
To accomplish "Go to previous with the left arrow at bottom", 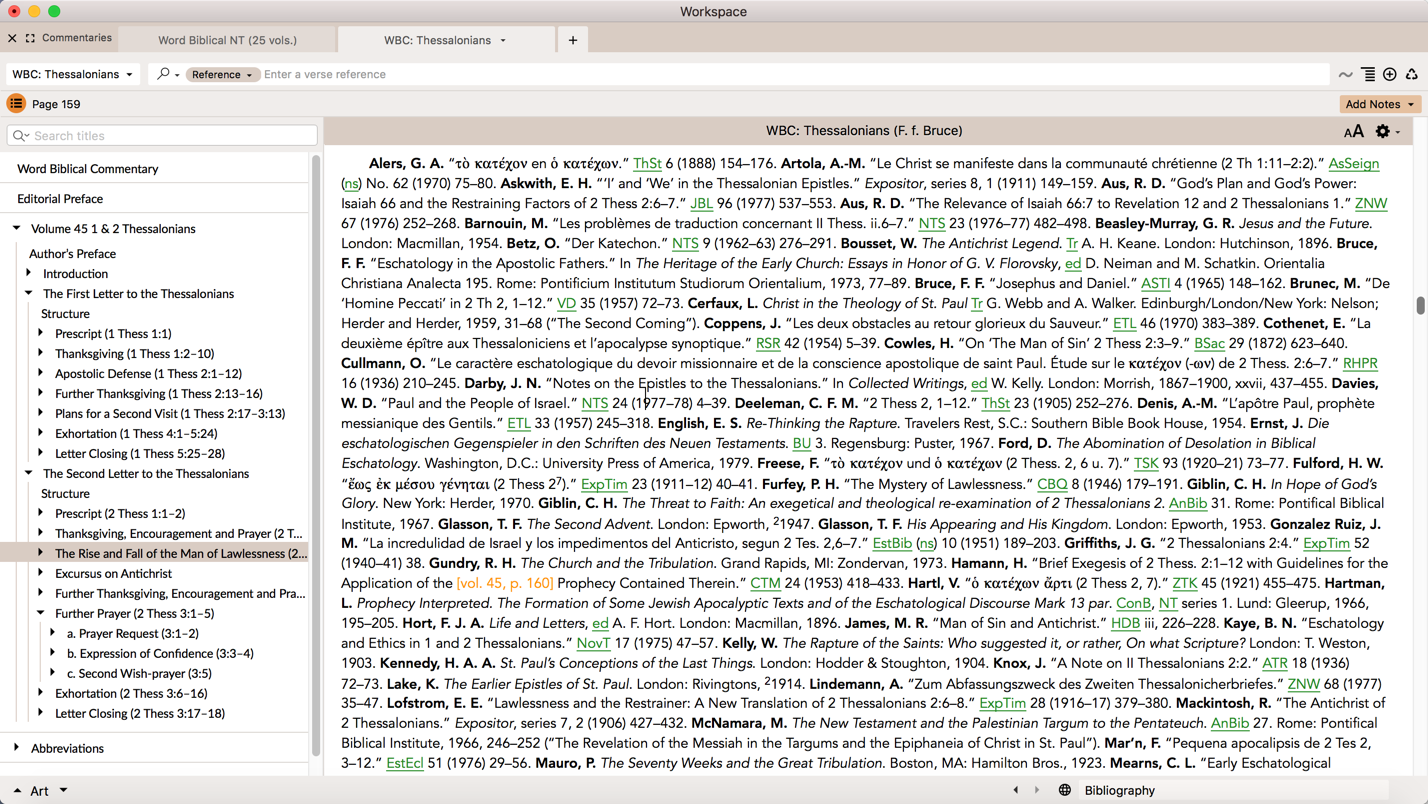I will click(1016, 790).
